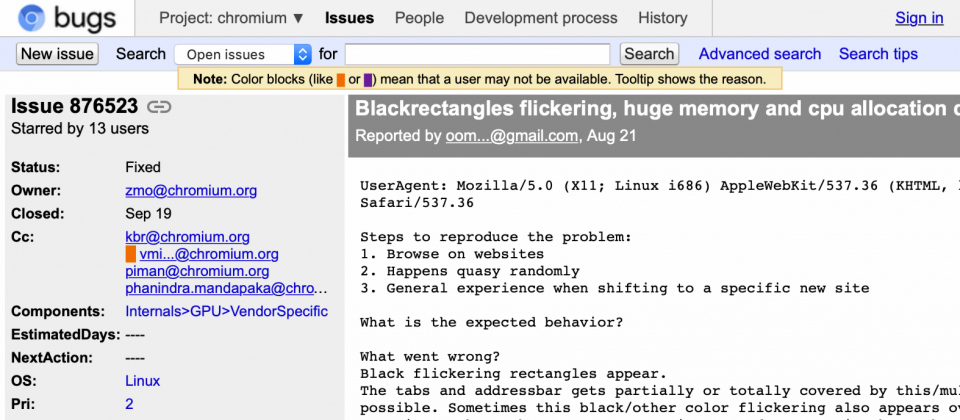Click the New issue button
Image resolution: width=960 pixels, height=420 pixels.
(x=57, y=54)
